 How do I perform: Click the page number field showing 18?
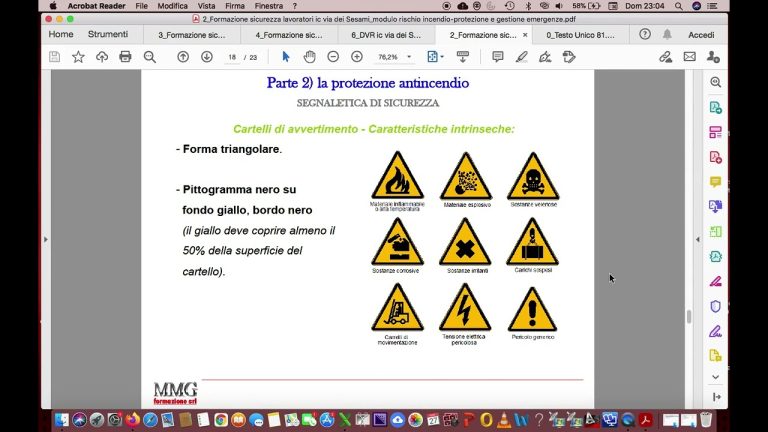233,57
